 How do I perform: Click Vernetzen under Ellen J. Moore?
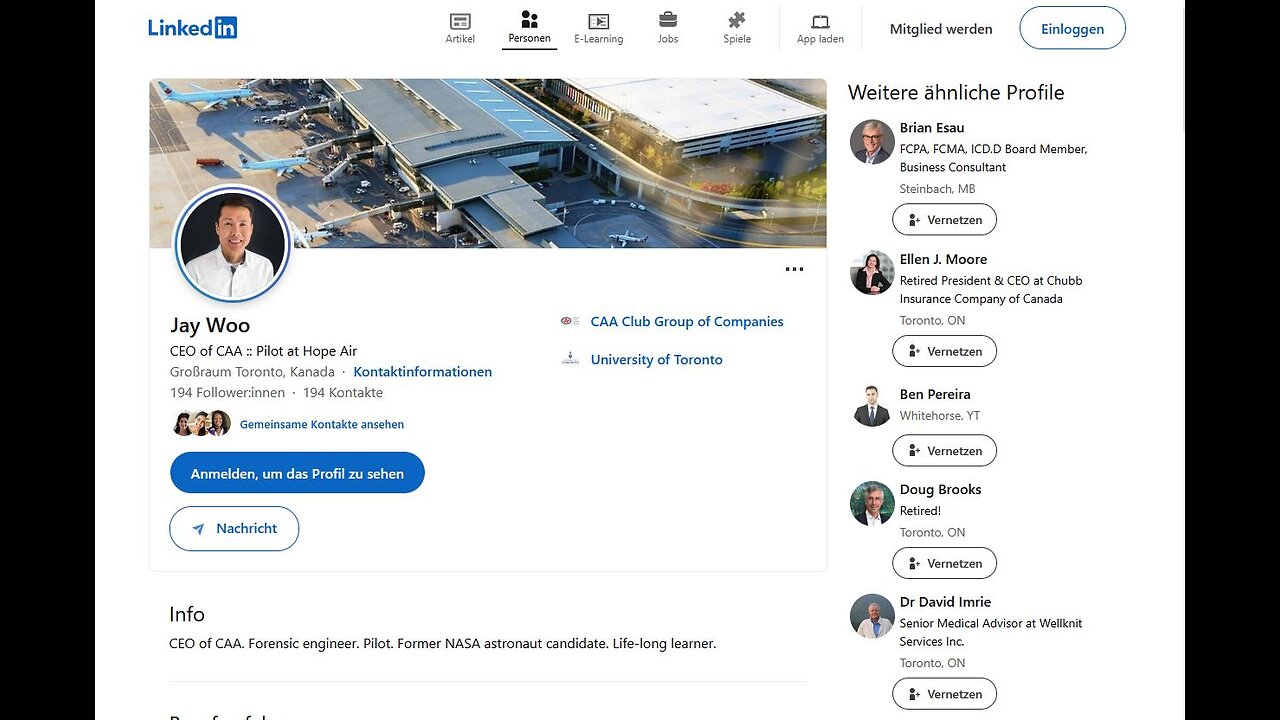point(944,351)
